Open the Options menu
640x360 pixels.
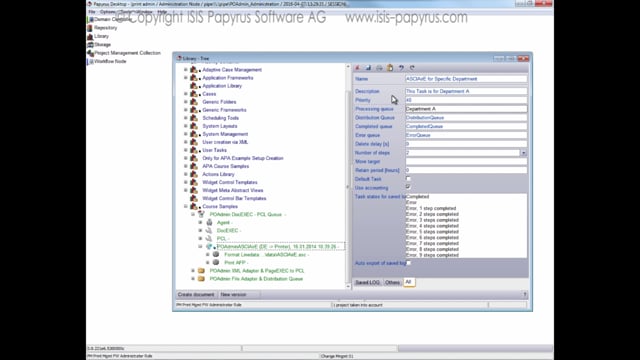[x=108, y=12]
